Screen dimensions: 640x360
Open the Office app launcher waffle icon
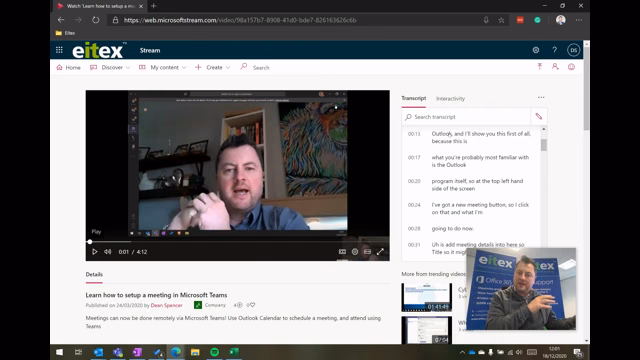59,50
